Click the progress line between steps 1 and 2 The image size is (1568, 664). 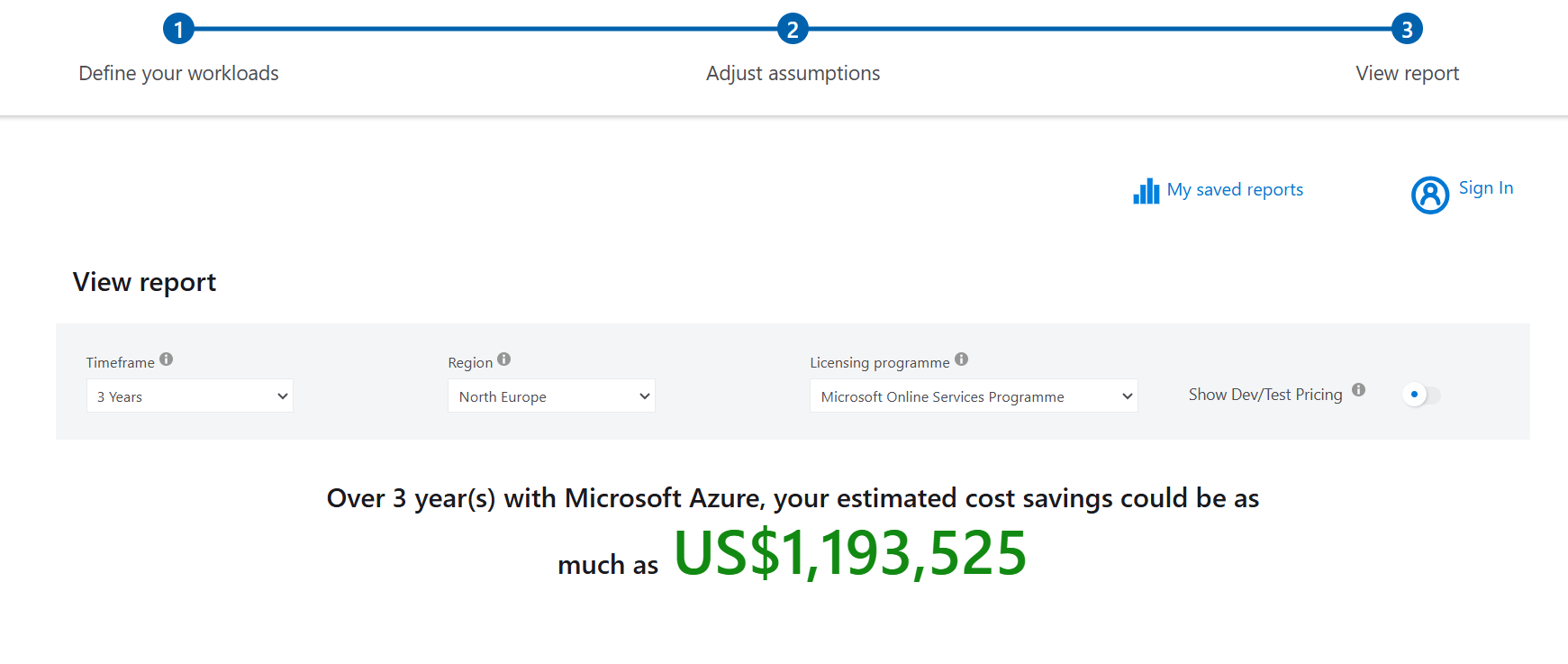[x=486, y=29]
